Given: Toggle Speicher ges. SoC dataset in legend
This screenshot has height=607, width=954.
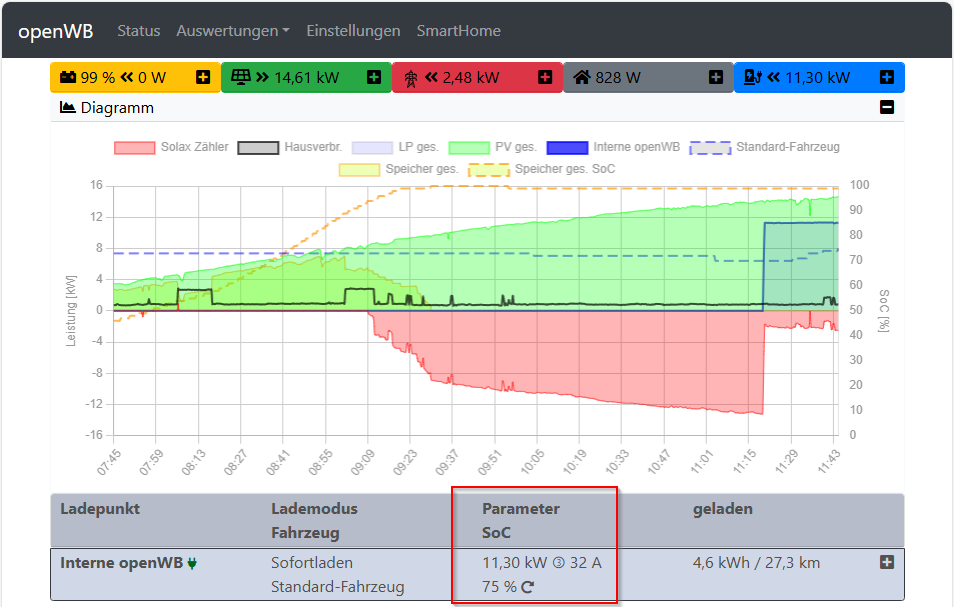Looking at the screenshot, I should coord(542,169).
